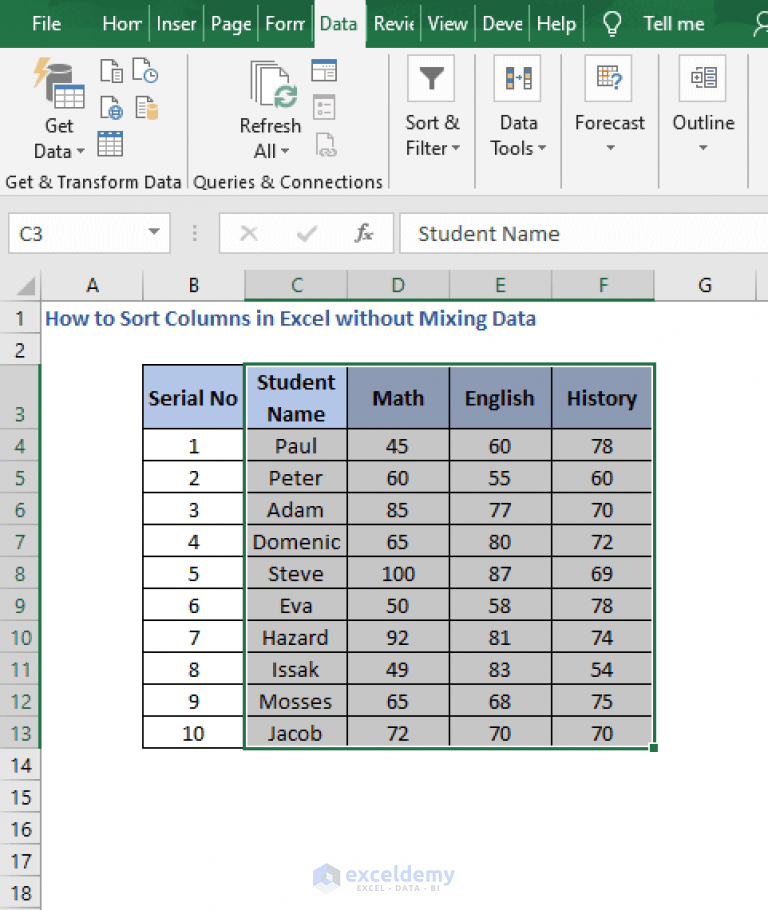Expand the Outline dropdown arrow
768x910 pixels.
(703, 148)
